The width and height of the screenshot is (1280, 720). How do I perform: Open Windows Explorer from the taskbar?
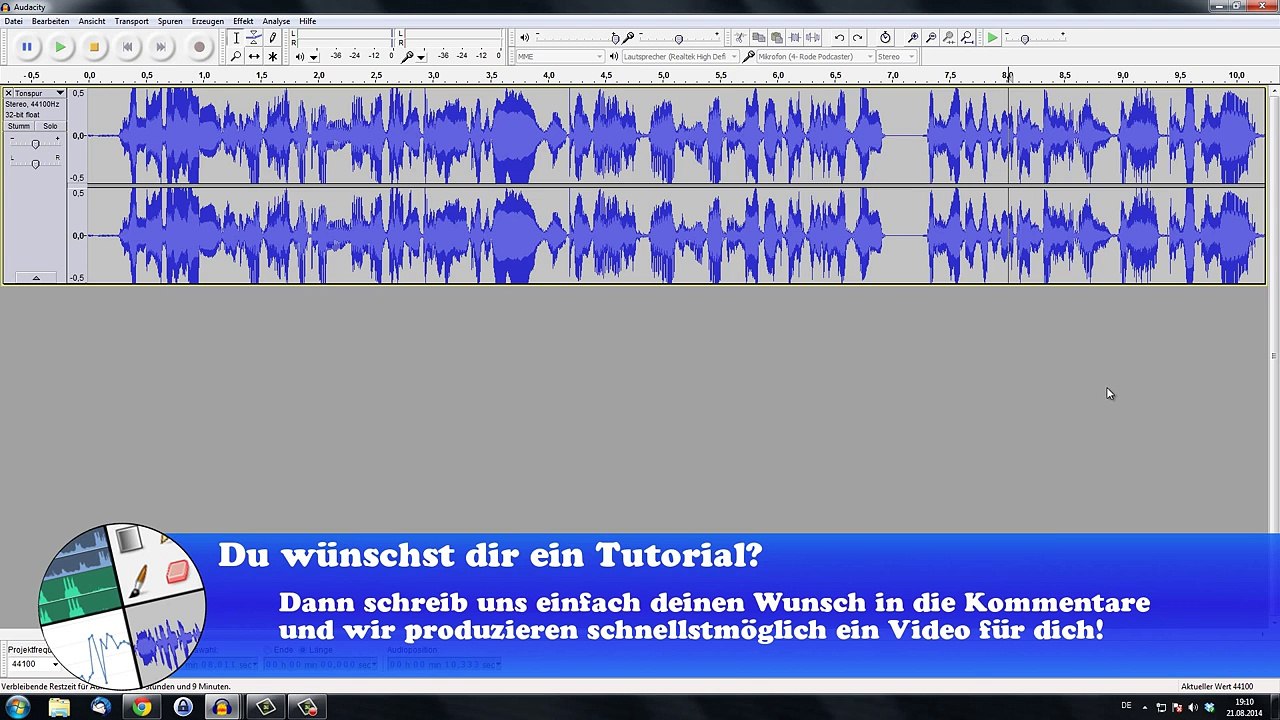tap(59, 707)
